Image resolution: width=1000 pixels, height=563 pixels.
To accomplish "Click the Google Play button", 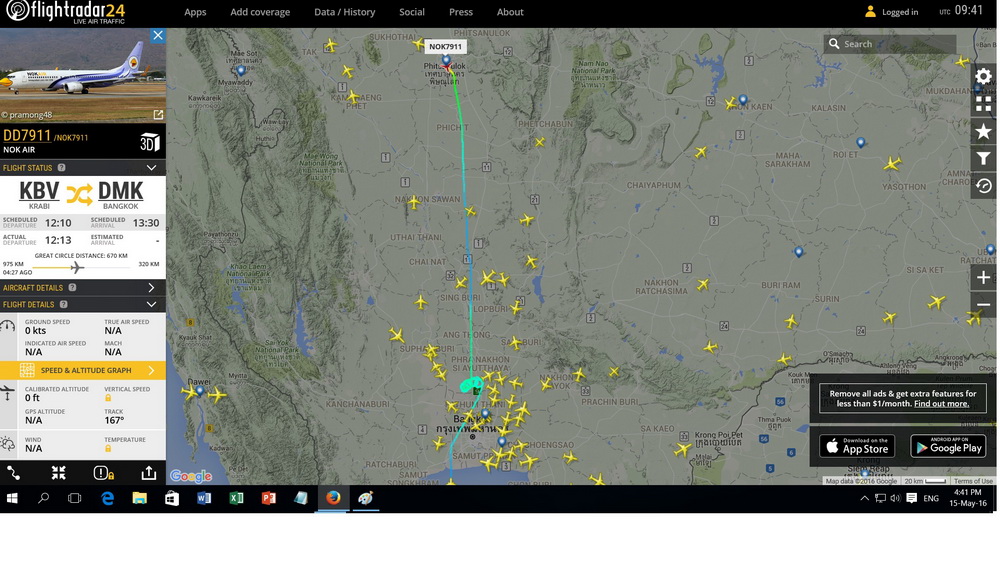I will point(948,446).
